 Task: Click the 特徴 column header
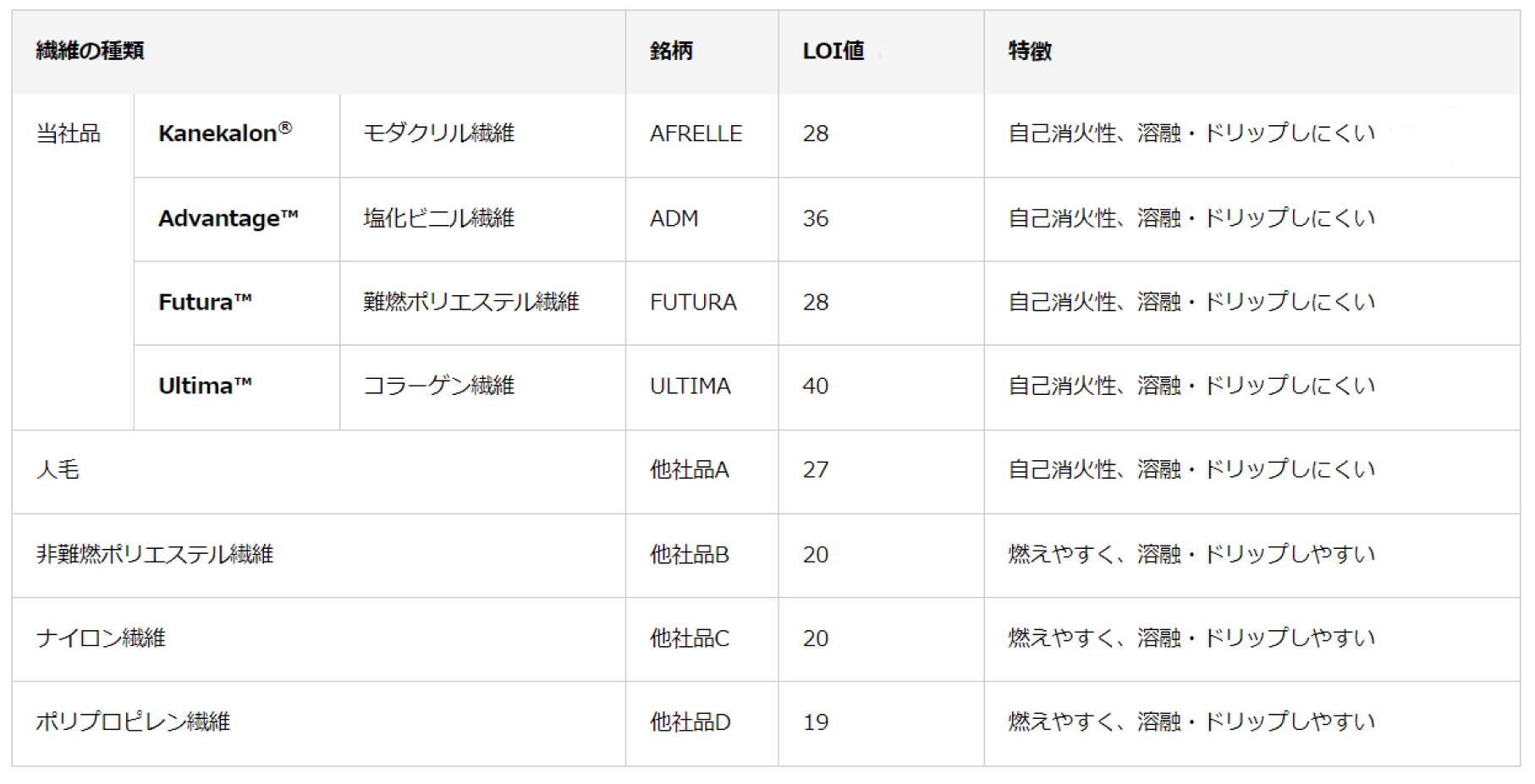click(x=1030, y=51)
